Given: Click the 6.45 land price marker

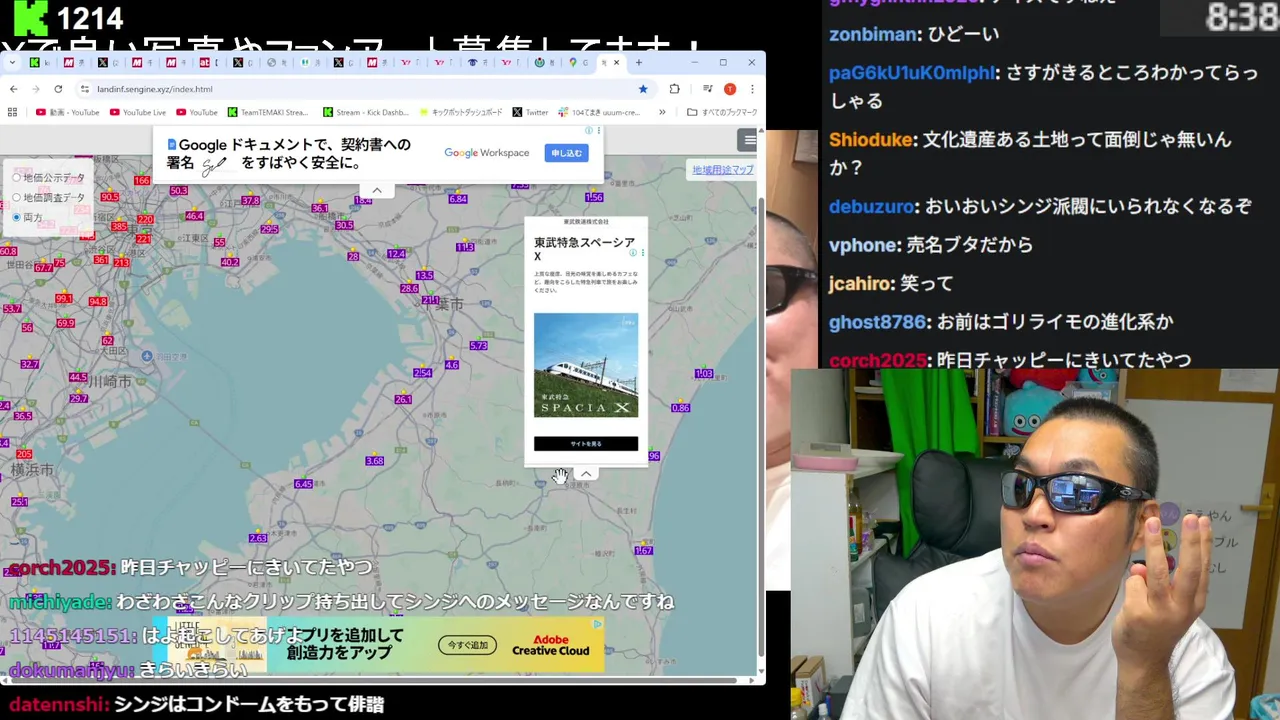Looking at the screenshot, I should [x=303, y=484].
